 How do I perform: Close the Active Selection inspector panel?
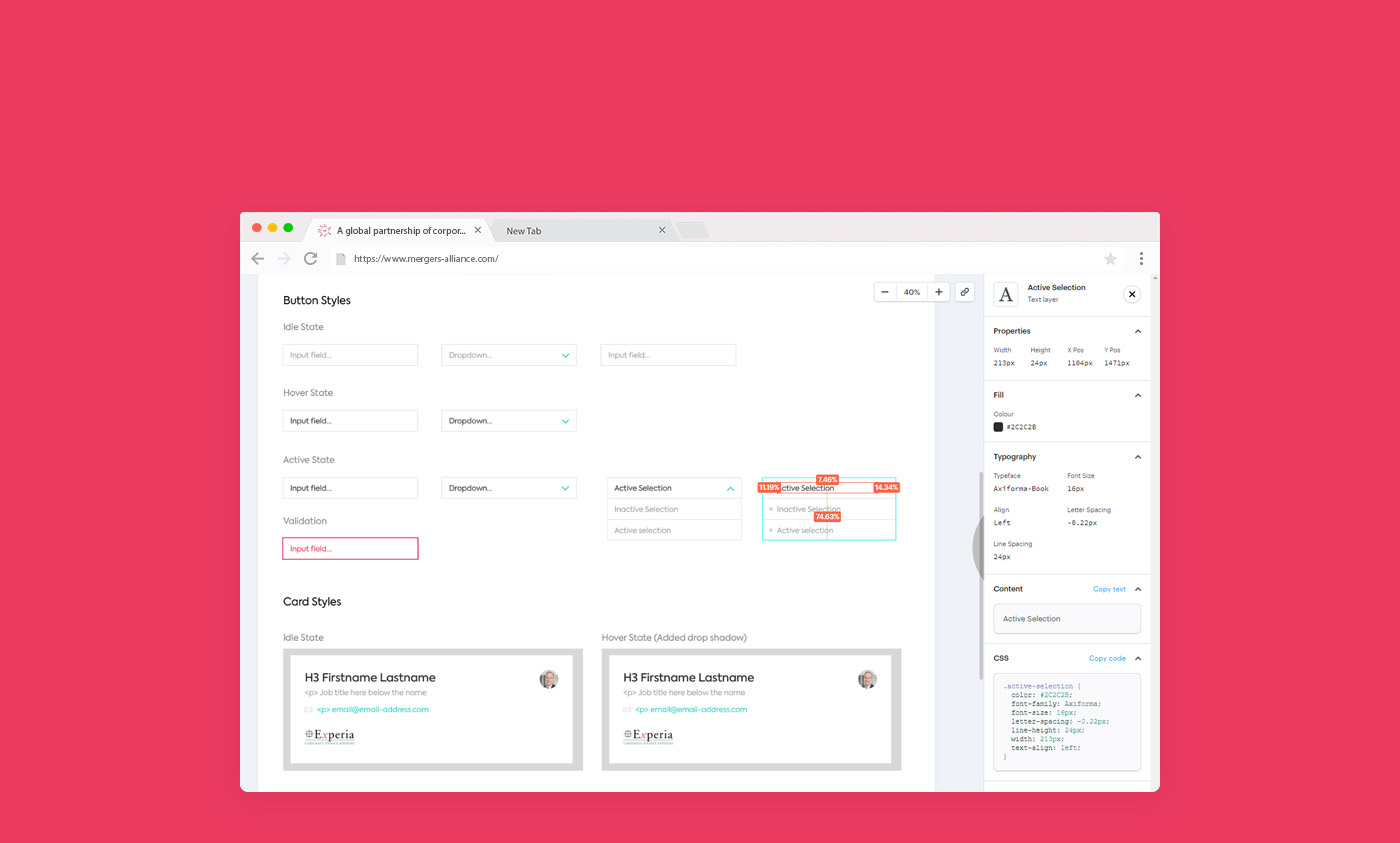[x=1131, y=294]
